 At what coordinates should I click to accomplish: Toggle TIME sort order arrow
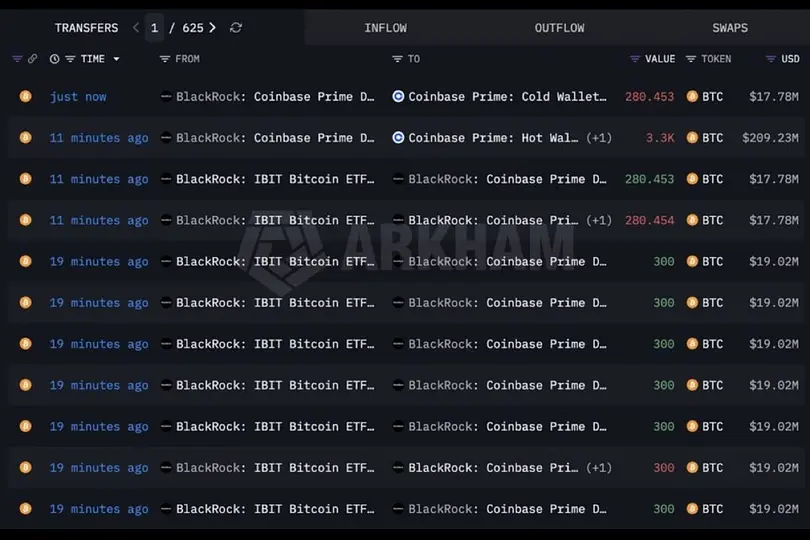tap(116, 59)
